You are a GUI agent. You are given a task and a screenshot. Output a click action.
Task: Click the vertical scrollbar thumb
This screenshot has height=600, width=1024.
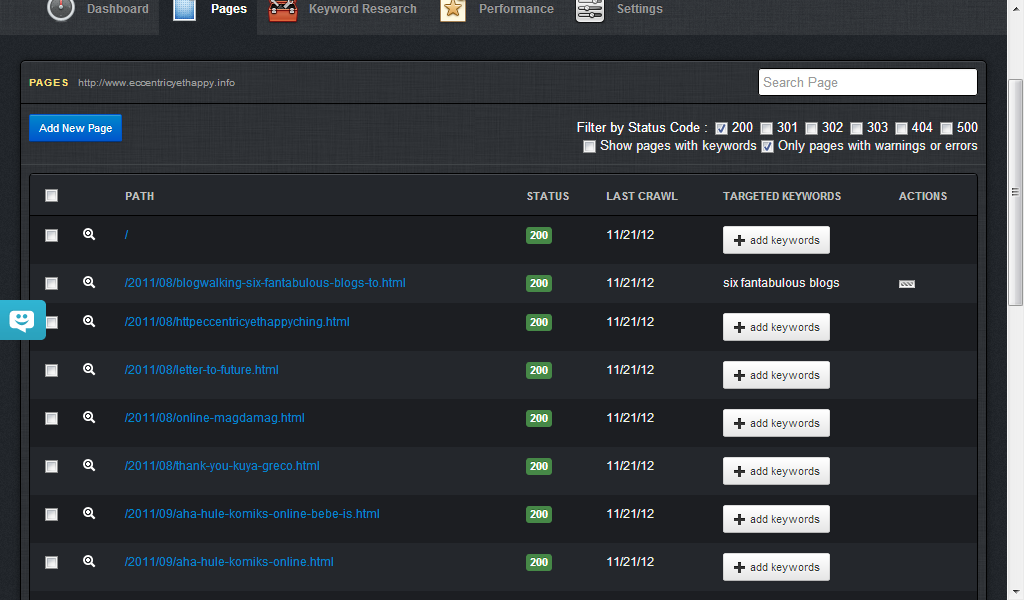pyautogui.click(x=1015, y=192)
